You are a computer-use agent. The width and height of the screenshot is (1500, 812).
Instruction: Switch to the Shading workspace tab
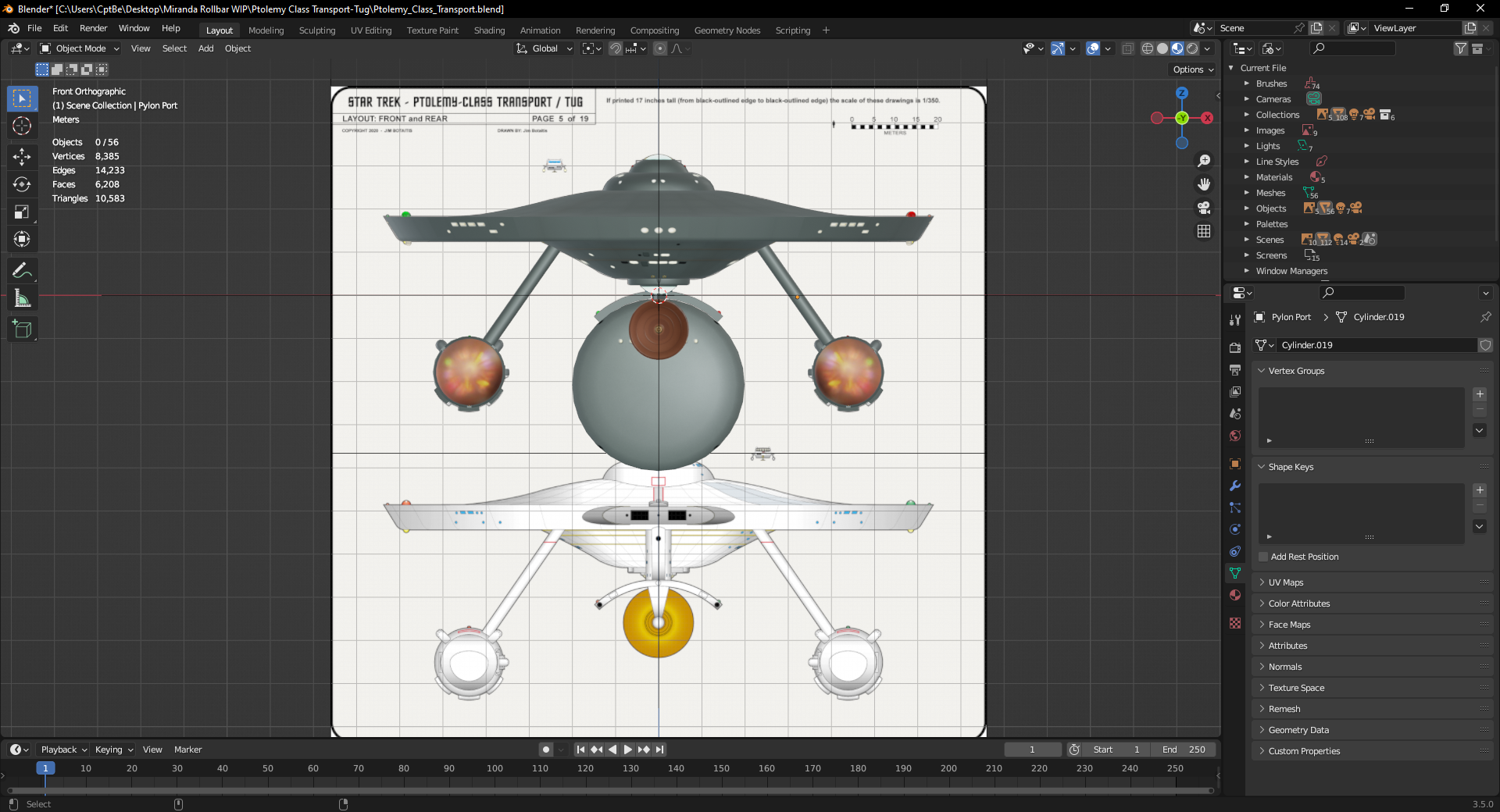(489, 30)
